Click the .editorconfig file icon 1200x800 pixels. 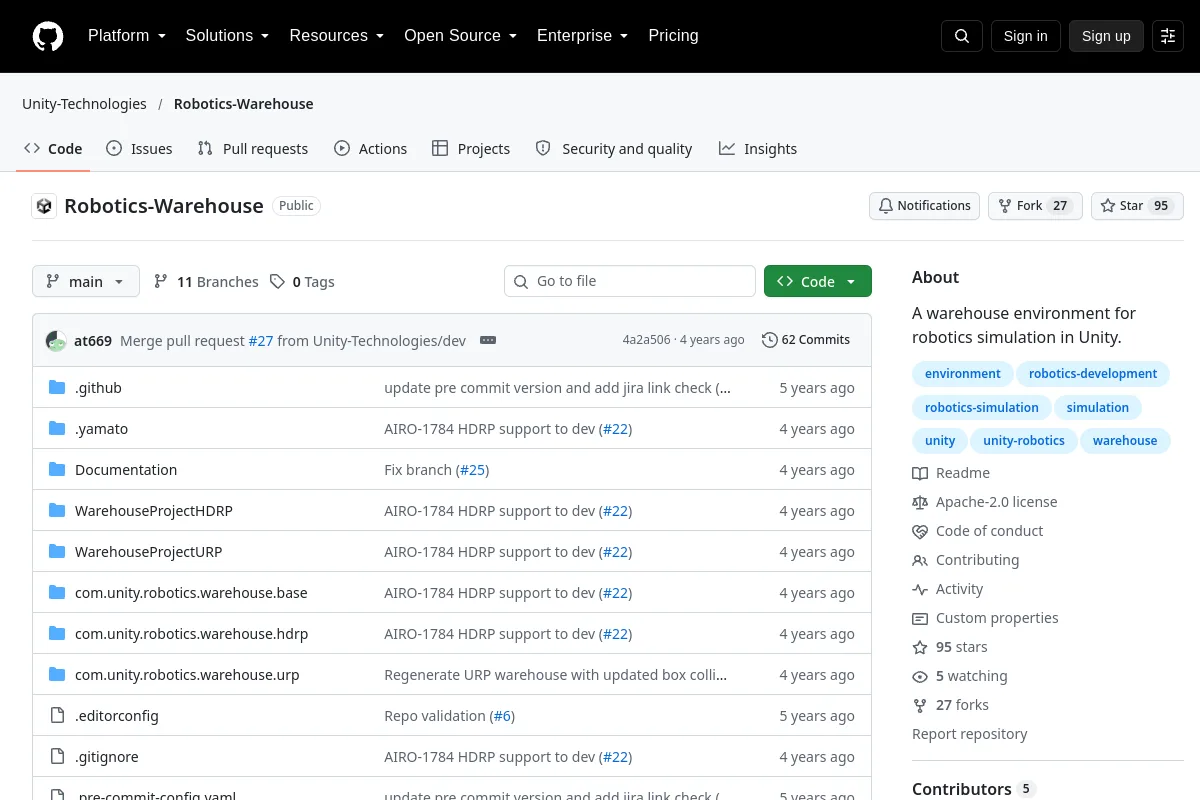57,716
